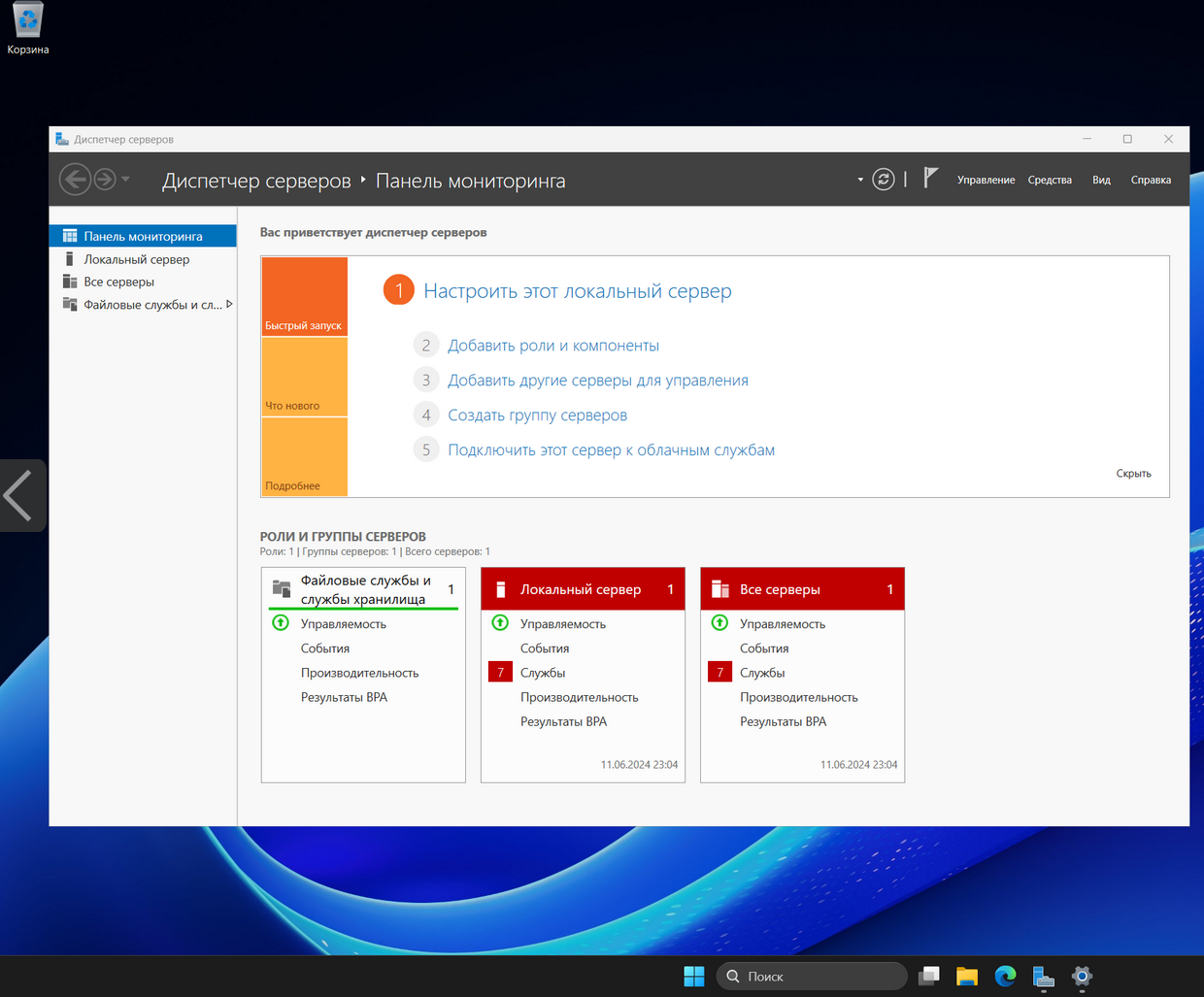This screenshot has height=997, width=1204.
Task: Click the red Services badge under Local Server
Action: click(500, 672)
